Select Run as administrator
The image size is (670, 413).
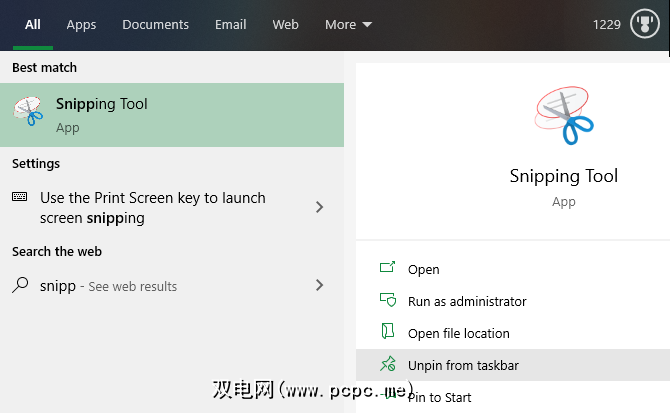tap(513, 302)
